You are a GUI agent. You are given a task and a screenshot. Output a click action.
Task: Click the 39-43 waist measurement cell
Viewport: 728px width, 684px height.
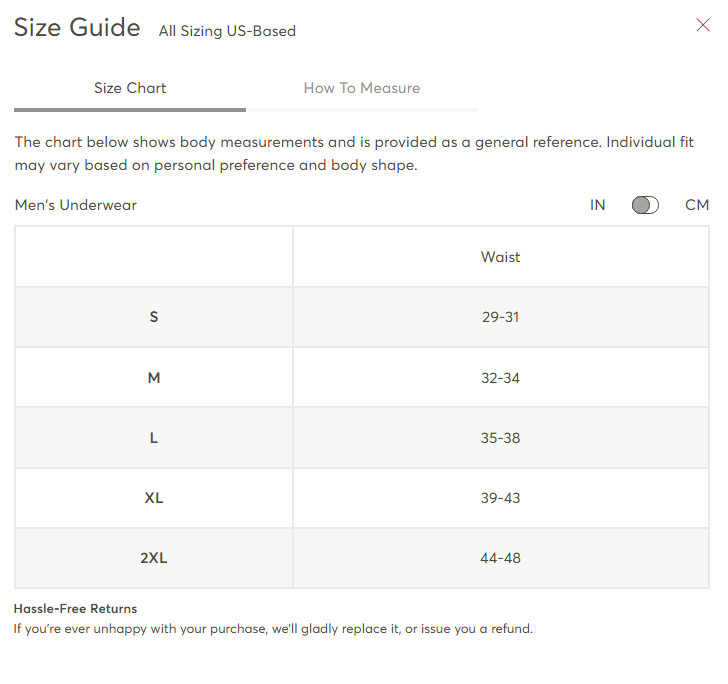click(500, 498)
